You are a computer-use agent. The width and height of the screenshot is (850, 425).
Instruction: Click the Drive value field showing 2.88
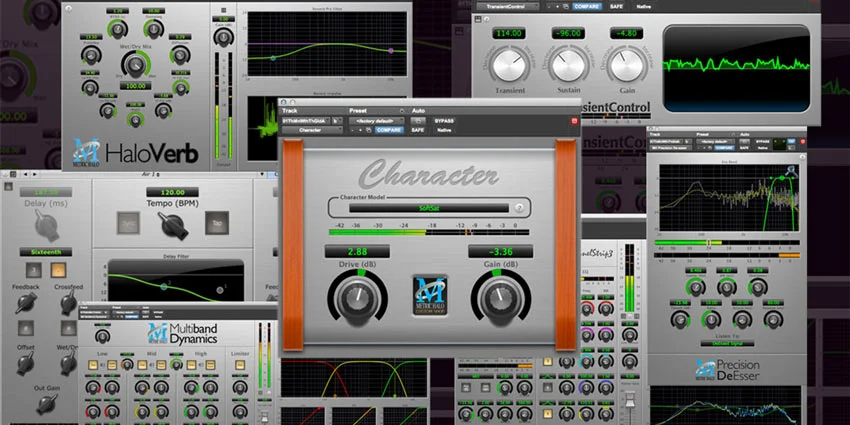(357, 252)
